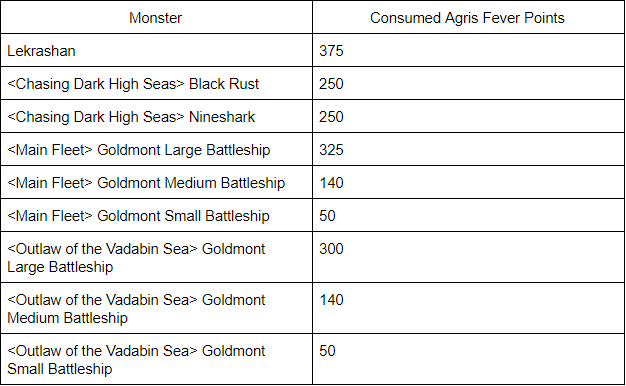This screenshot has height=386, width=626.
Task: Click Outlaw of Vadabin Sea Medium Battleship
Action: point(156,308)
